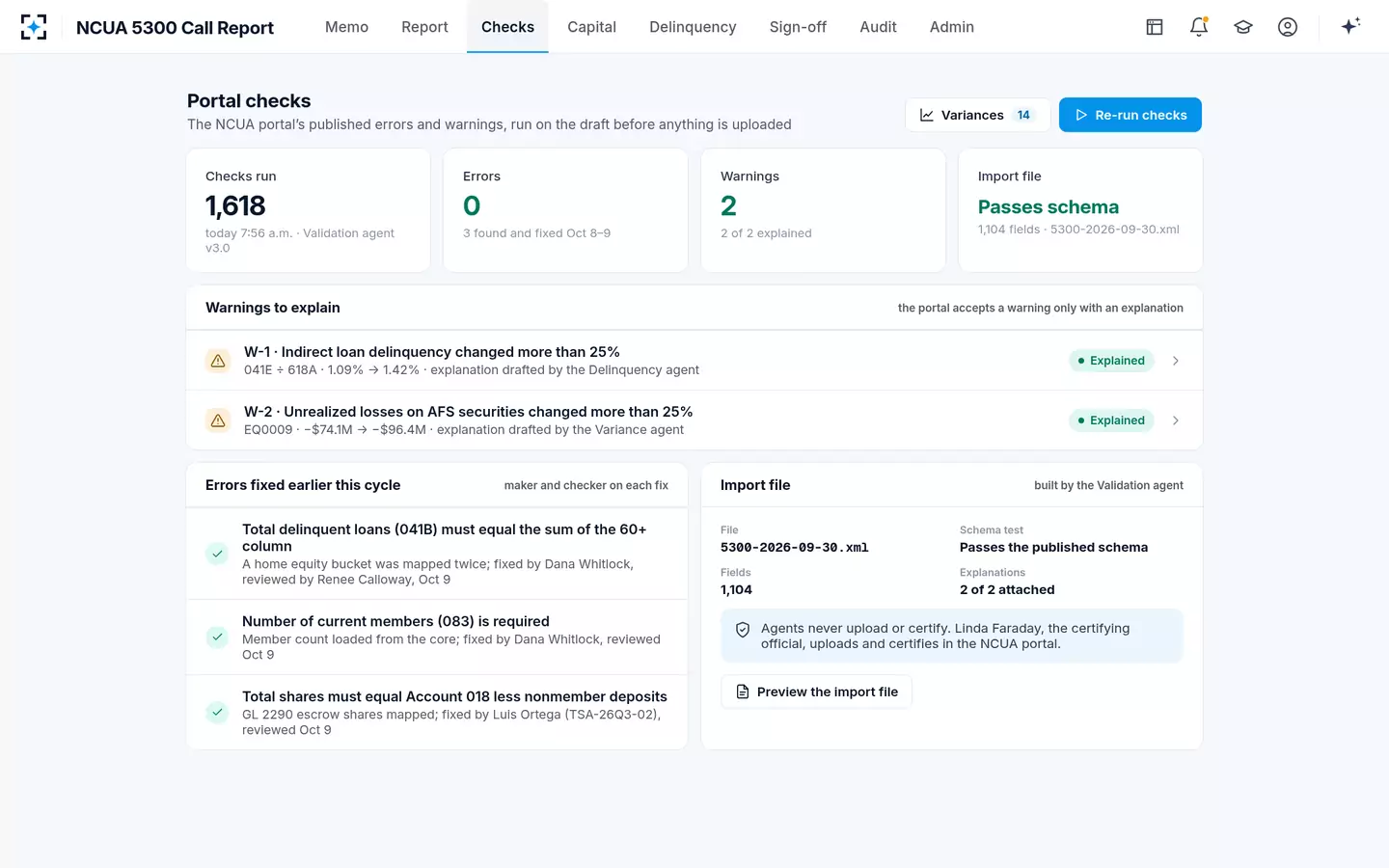
Task: Click the W-2 warning triangle icon
Action: tap(218, 420)
